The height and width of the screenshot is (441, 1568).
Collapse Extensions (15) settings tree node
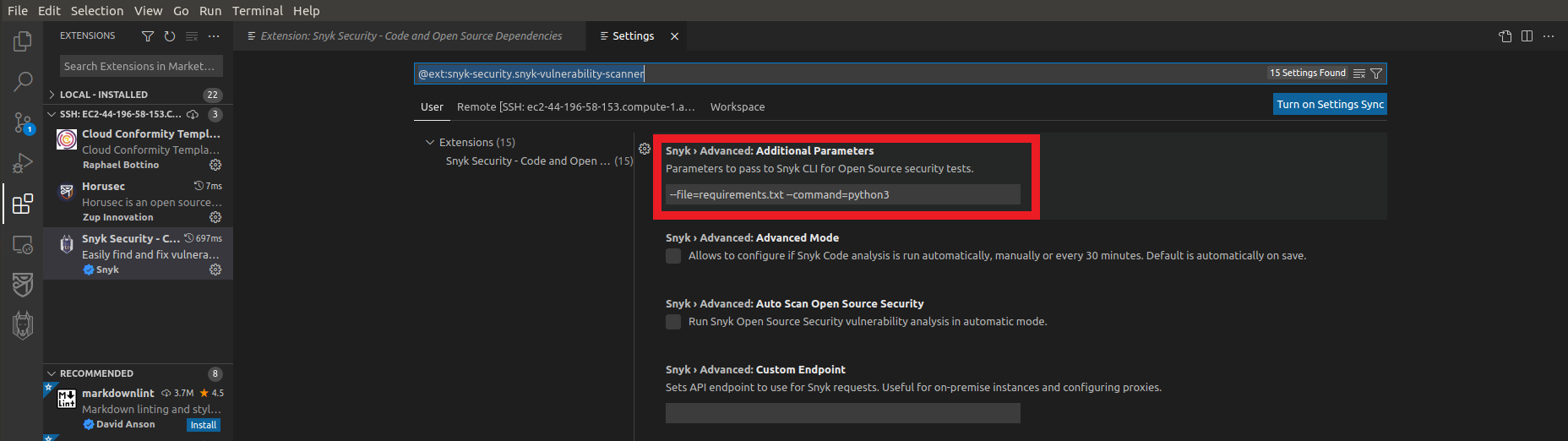tap(430, 142)
